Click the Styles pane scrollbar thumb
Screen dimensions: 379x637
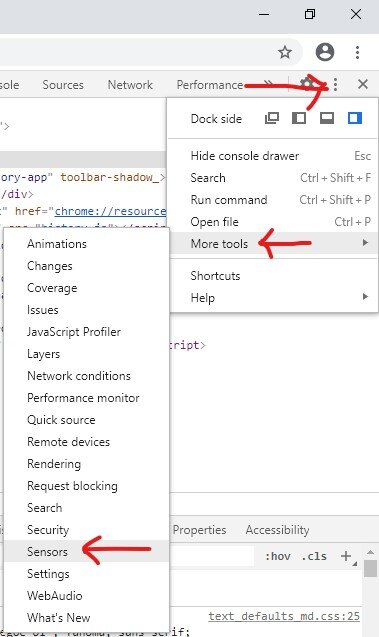click(370, 568)
